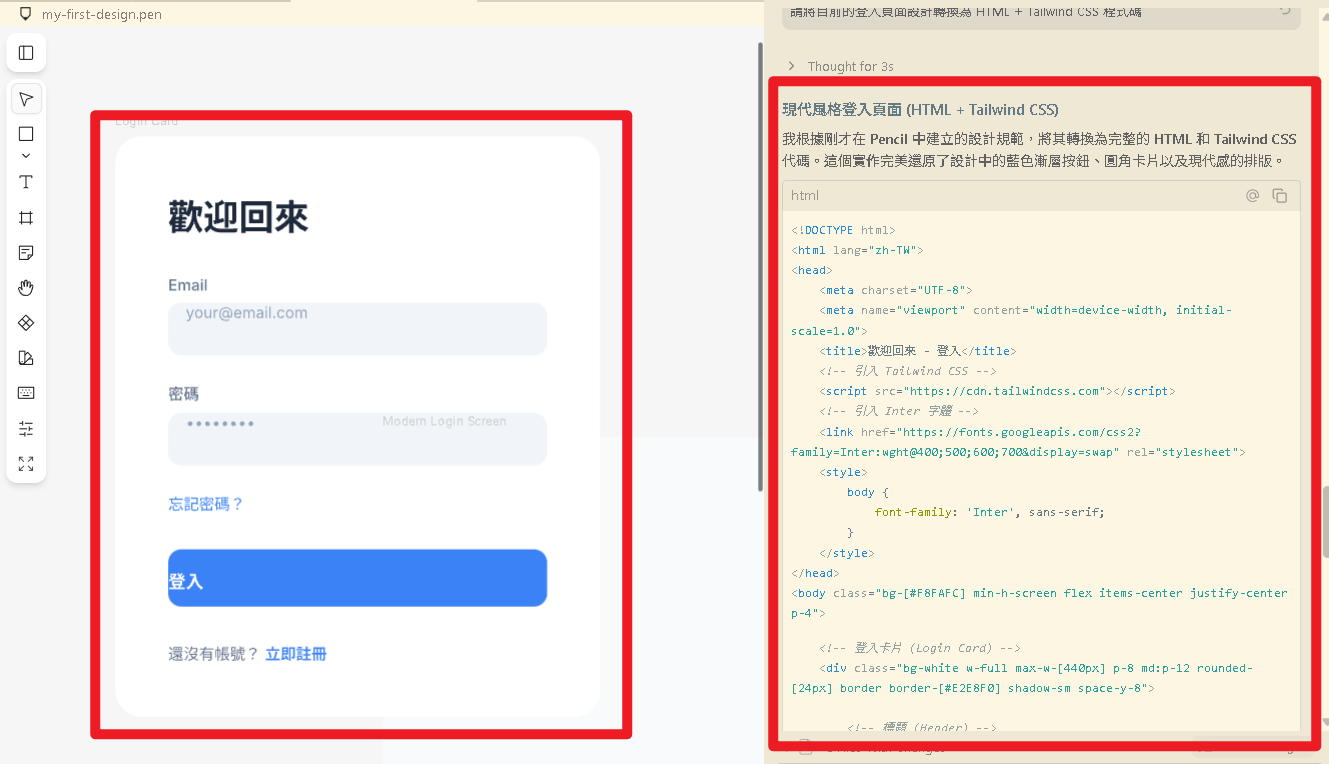Click the blue 登入 button on canvas
The image size is (1329, 764).
[x=357, y=578]
